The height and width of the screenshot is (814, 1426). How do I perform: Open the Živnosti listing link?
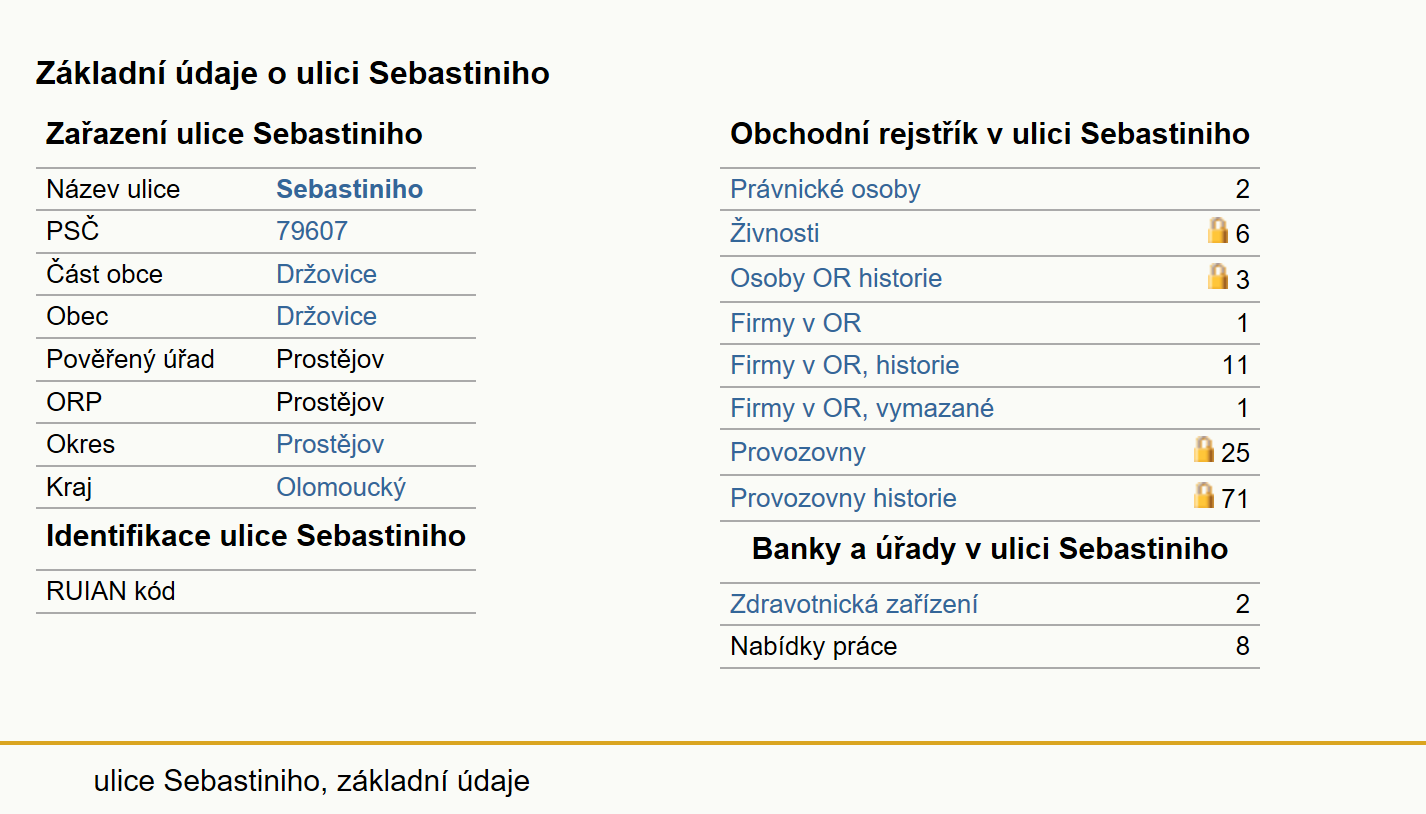pyautogui.click(x=775, y=233)
